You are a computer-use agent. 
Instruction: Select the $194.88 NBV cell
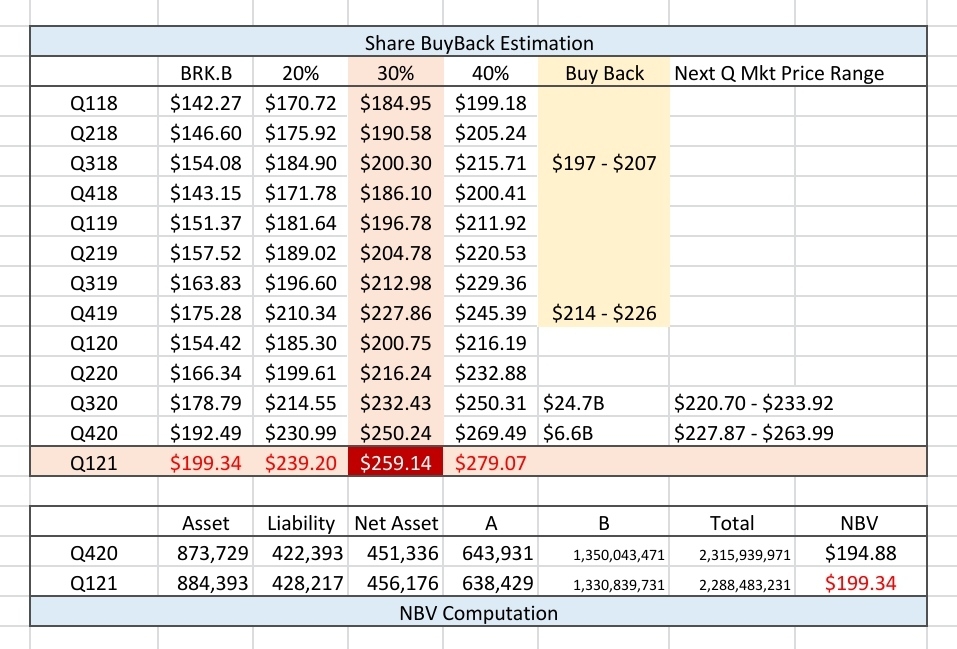[860, 552]
